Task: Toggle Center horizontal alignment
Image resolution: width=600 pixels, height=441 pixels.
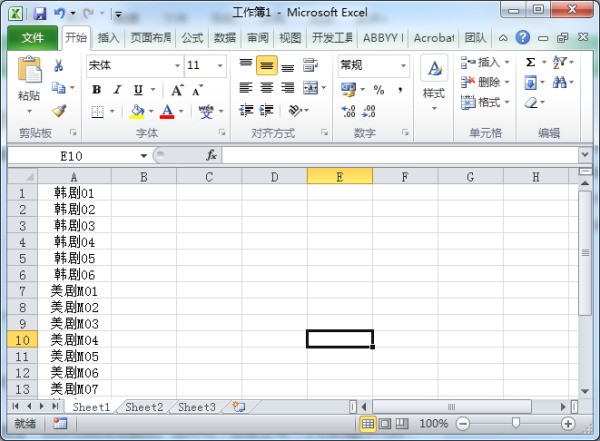Action: [x=267, y=88]
